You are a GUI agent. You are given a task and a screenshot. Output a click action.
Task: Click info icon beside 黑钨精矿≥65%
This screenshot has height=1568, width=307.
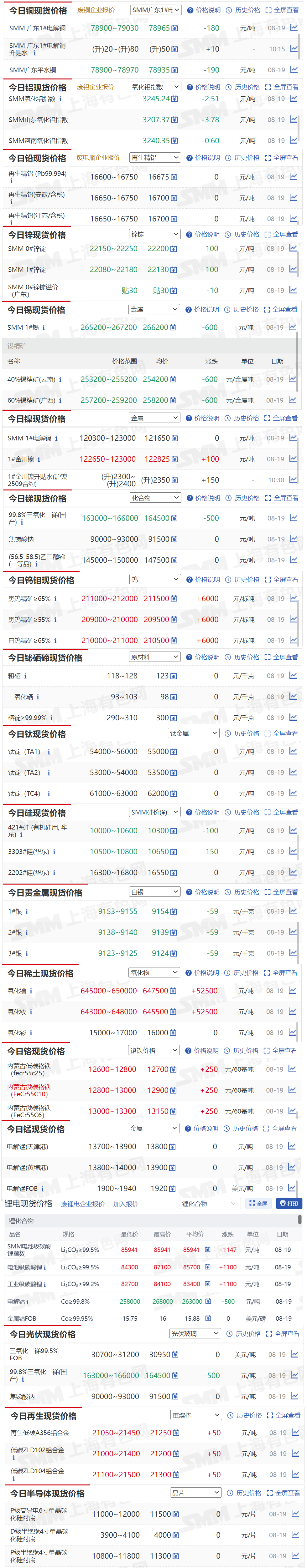[x=55, y=599]
